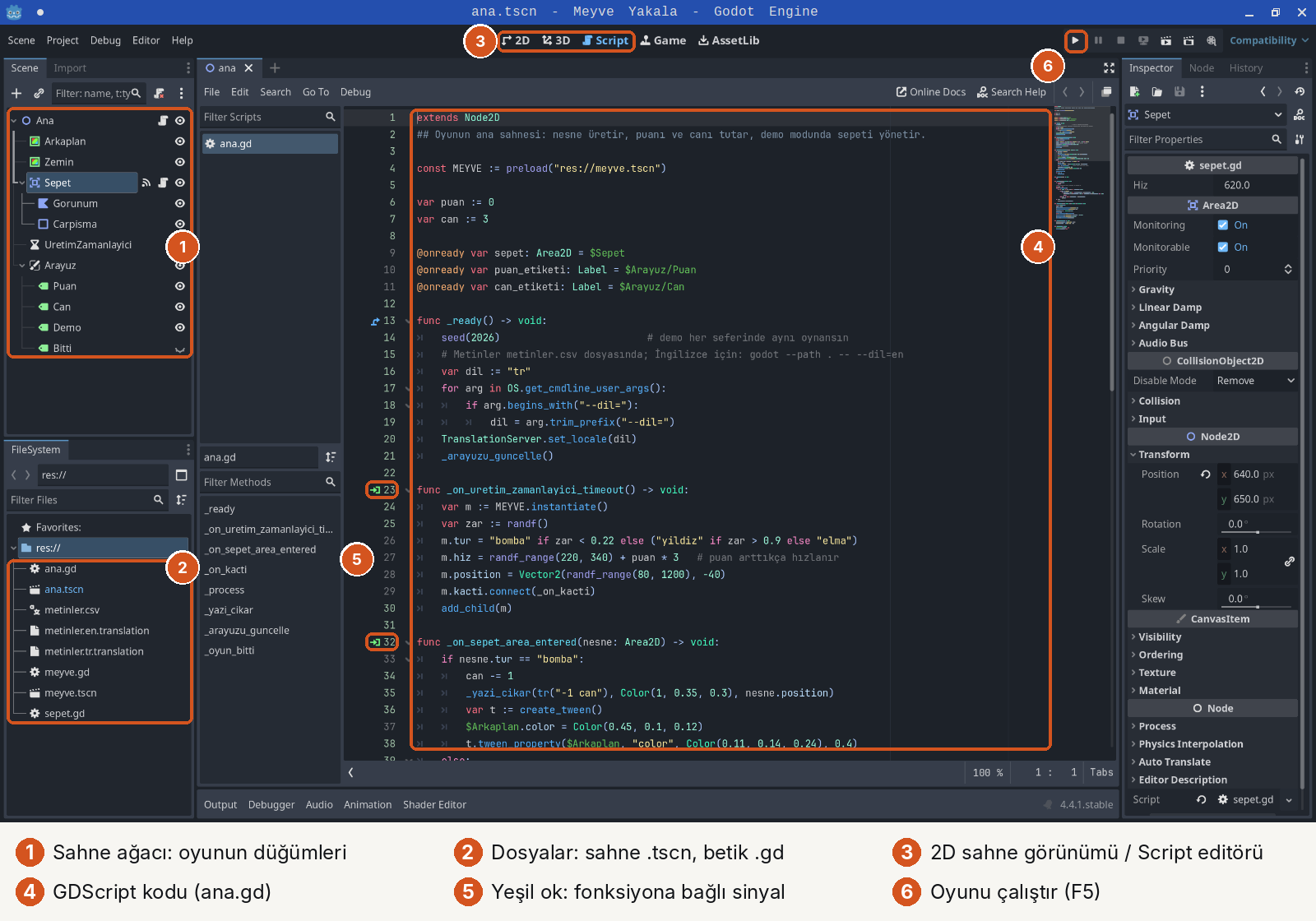Viewport: 1316px width, 921px height.
Task: Pause the running project
Action: (x=1098, y=40)
